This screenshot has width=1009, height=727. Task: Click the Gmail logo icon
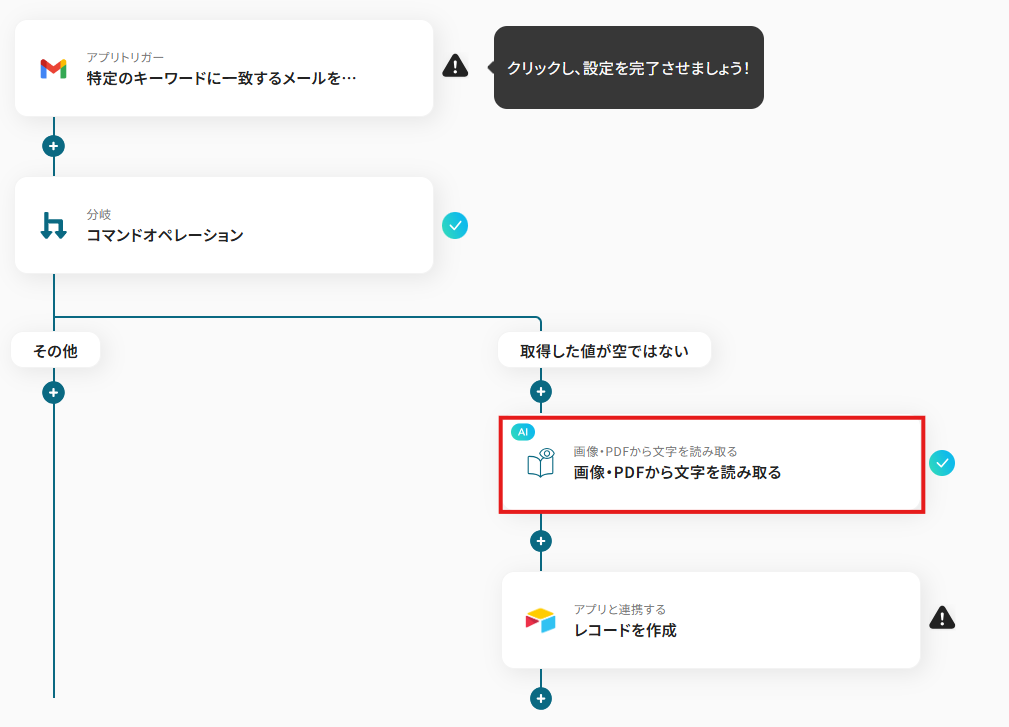coord(53,68)
